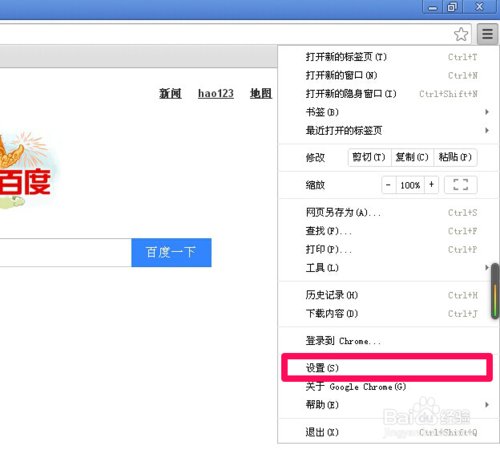The width and height of the screenshot is (500, 450).
Task: Open 历史记录 (H) history
Action: pos(388,295)
